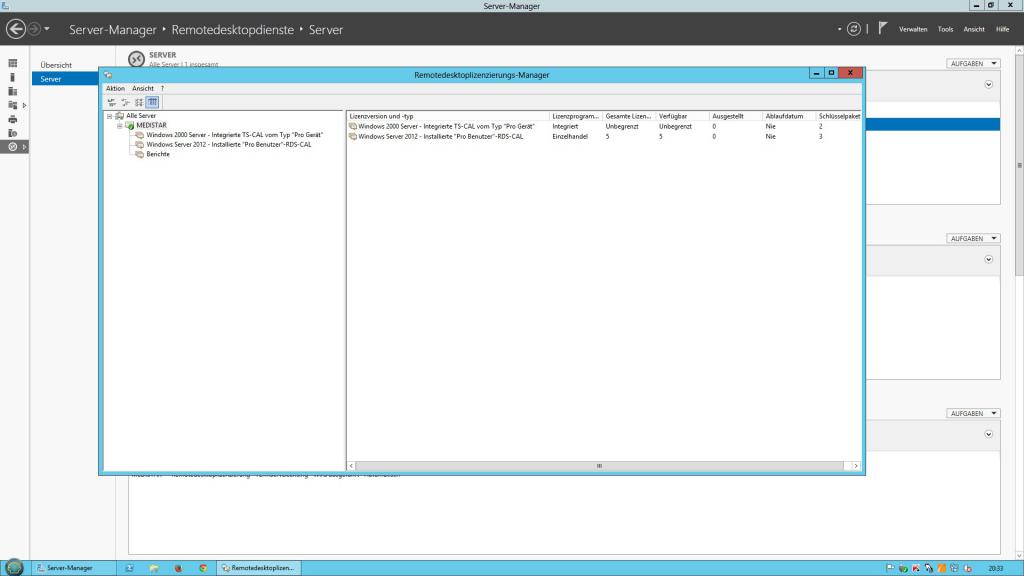Open Dashboard icon in Server-Manager sidebar
This screenshot has width=1024, height=576.
pos(12,63)
